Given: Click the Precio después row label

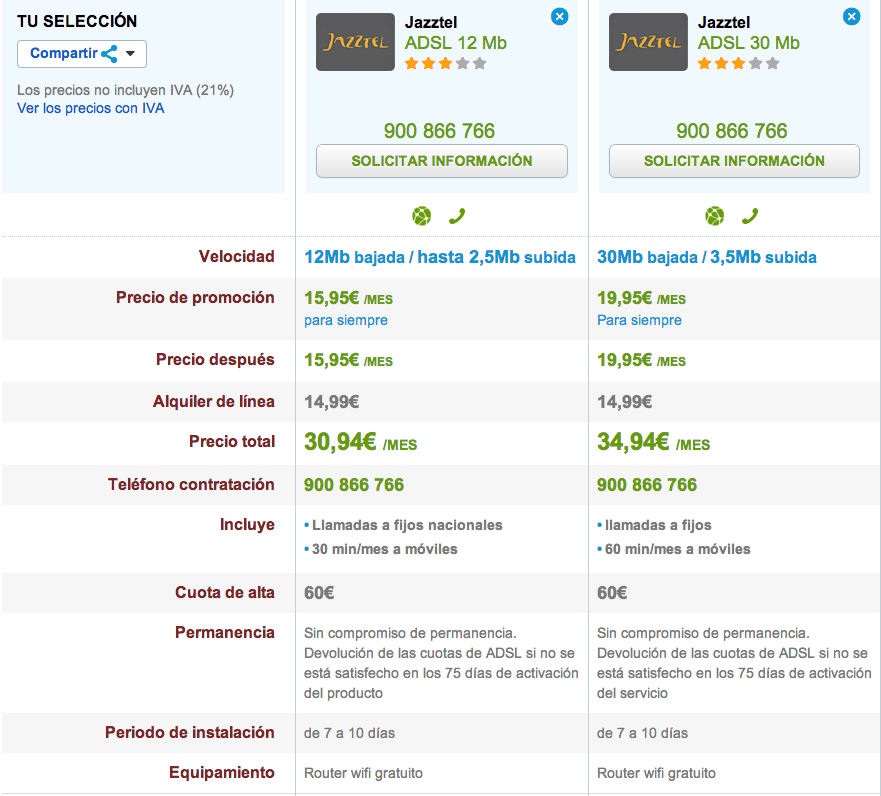Looking at the screenshot, I should pyautogui.click(x=215, y=360).
